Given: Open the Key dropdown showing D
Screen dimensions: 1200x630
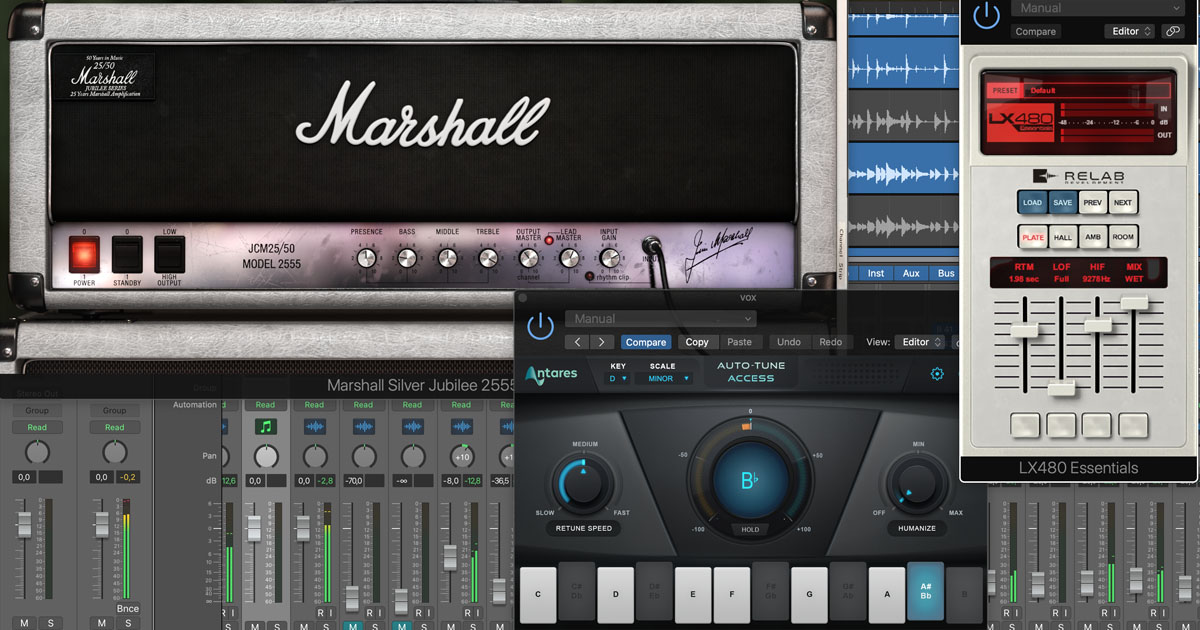Looking at the screenshot, I should (619, 379).
